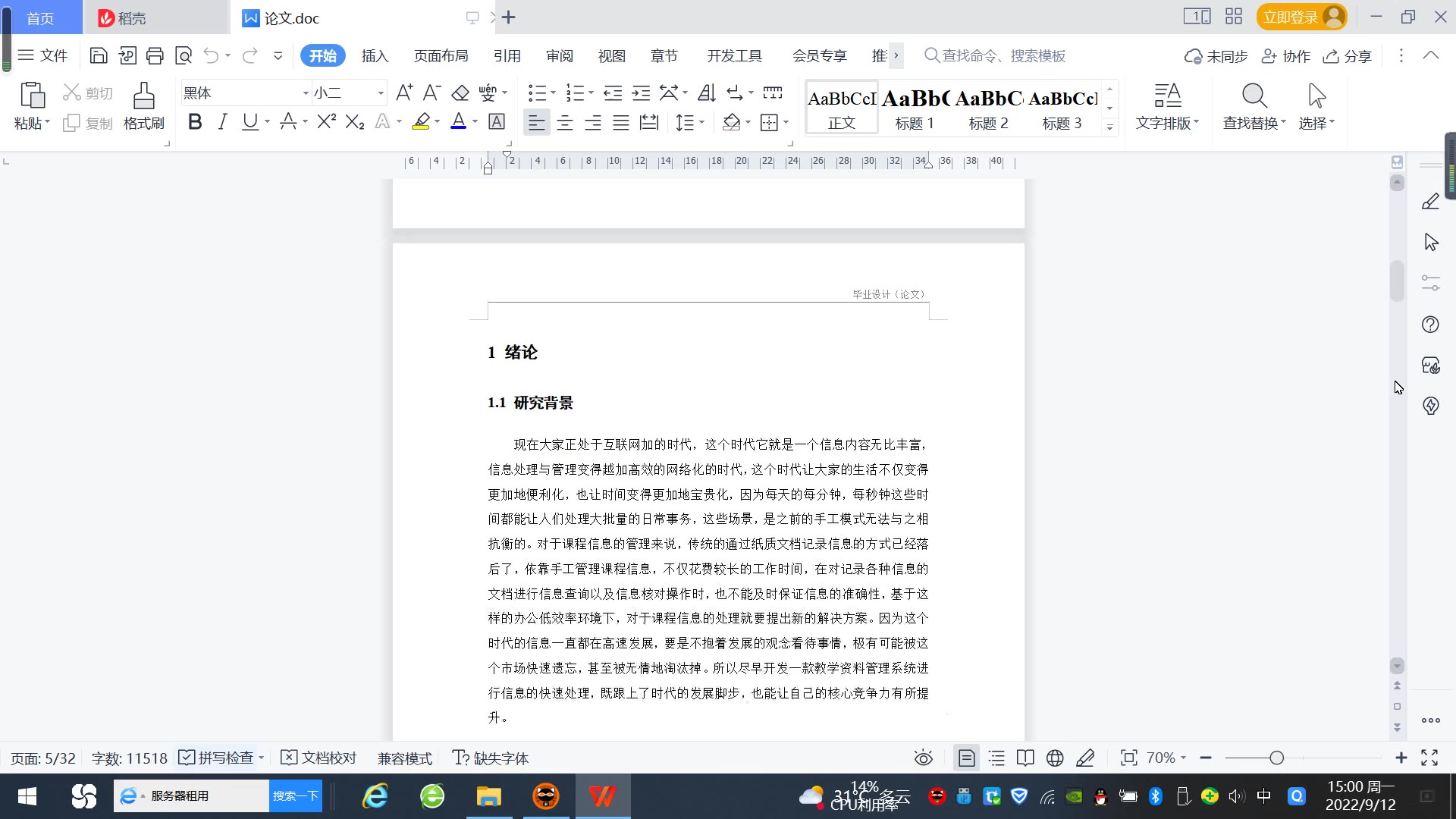
Task: Switch to web layout globe icon
Action: pyautogui.click(x=1055, y=758)
